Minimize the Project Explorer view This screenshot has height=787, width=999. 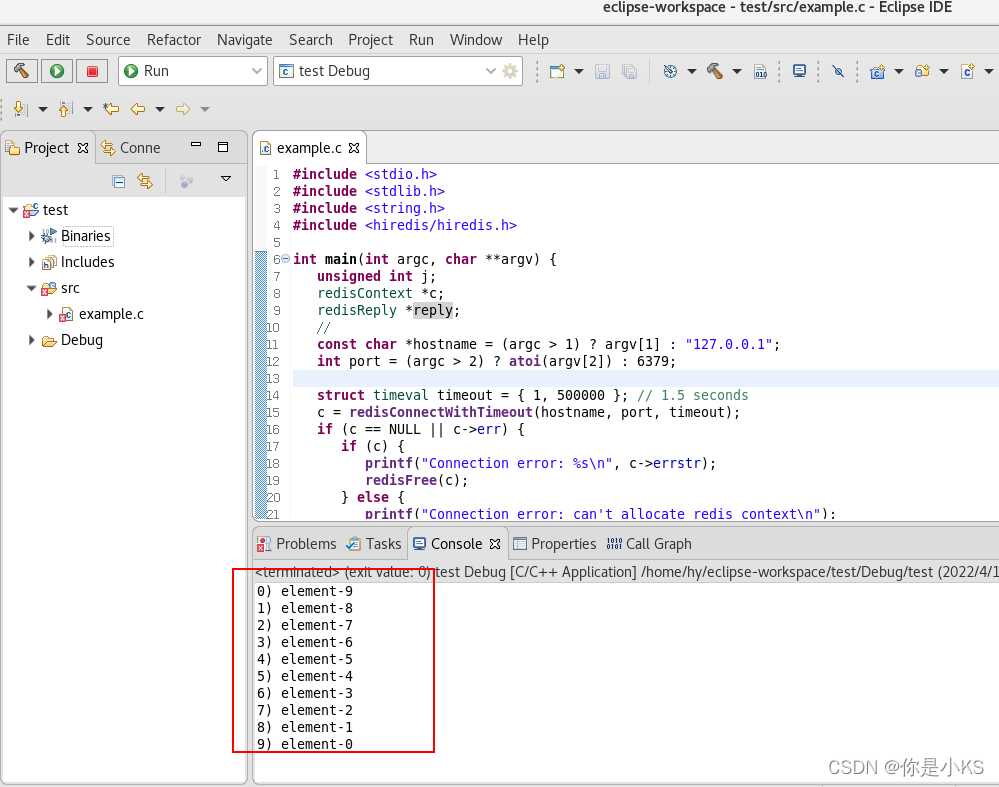click(196, 145)
